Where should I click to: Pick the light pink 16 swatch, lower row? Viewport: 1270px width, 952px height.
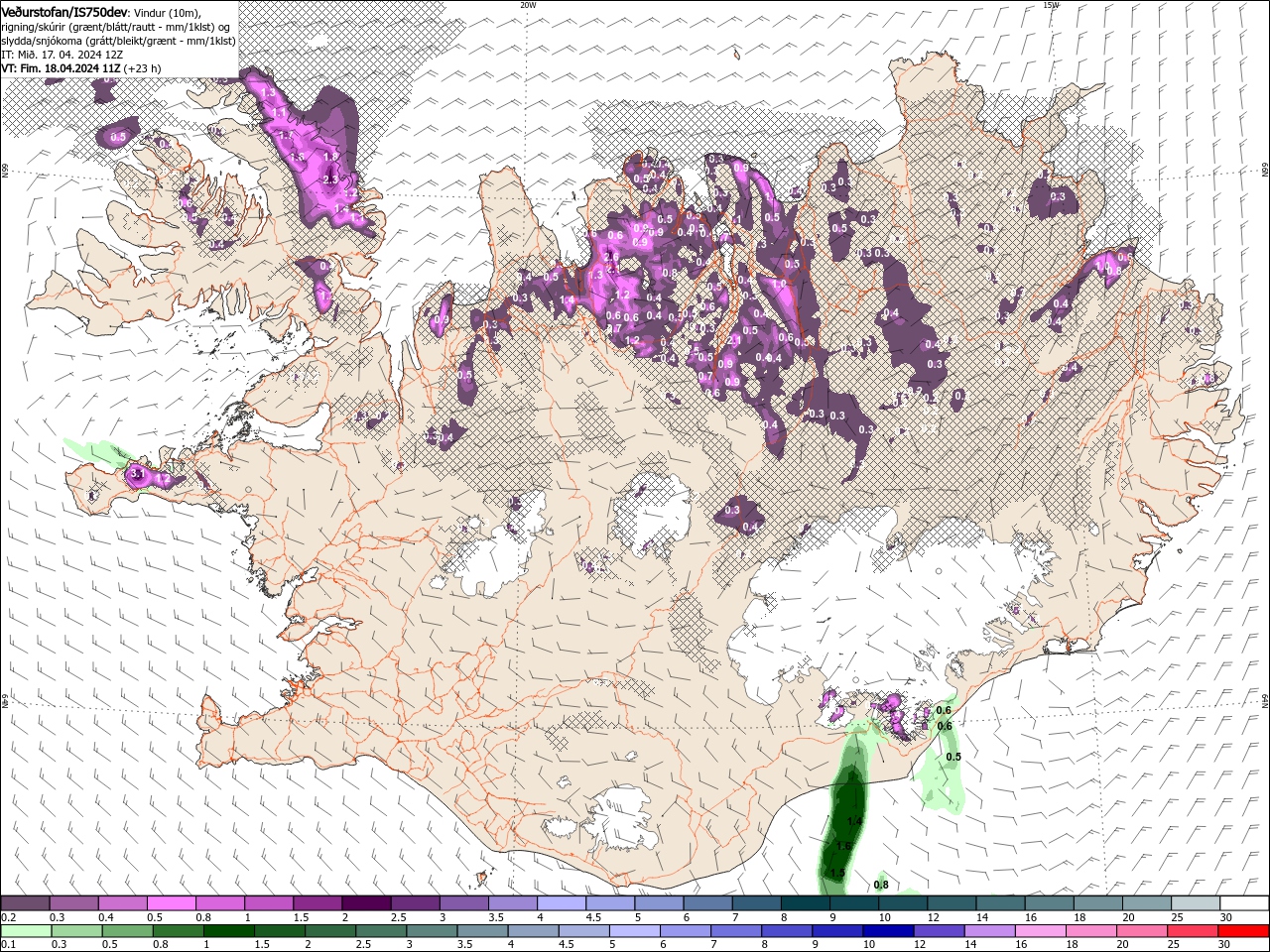point(1040,931)
